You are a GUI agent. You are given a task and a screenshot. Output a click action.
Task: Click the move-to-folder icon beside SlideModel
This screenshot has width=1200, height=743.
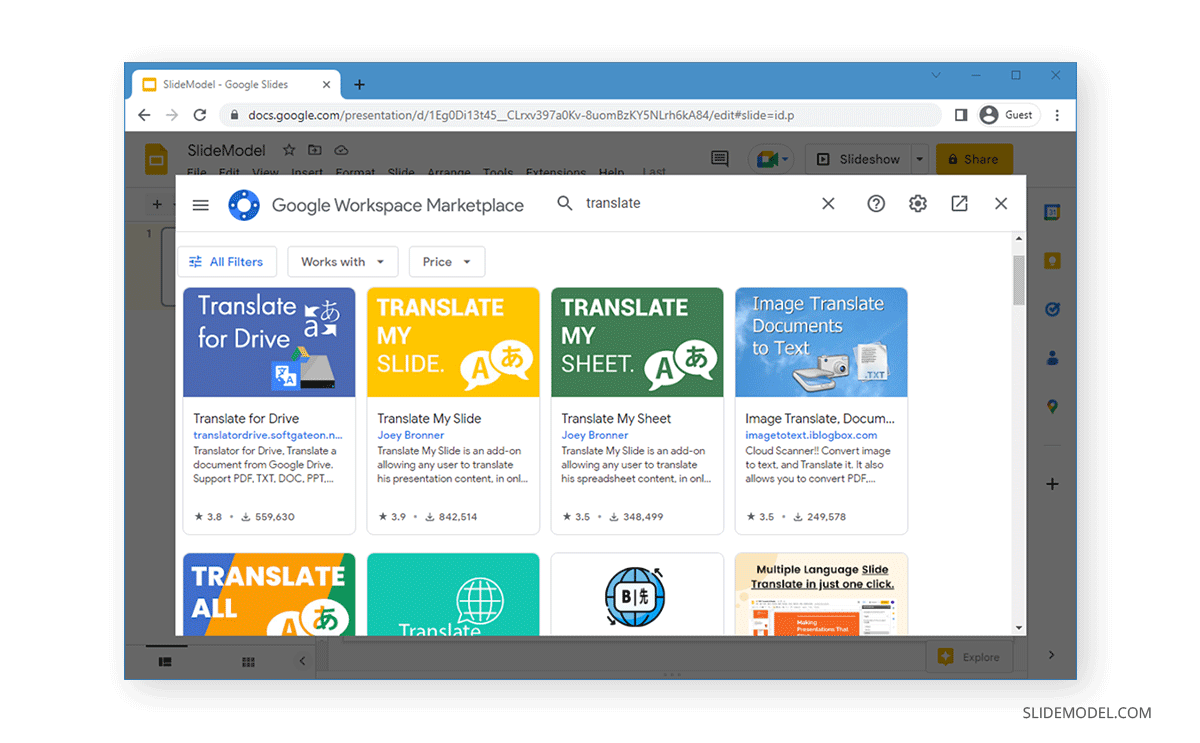pos(315,150)
